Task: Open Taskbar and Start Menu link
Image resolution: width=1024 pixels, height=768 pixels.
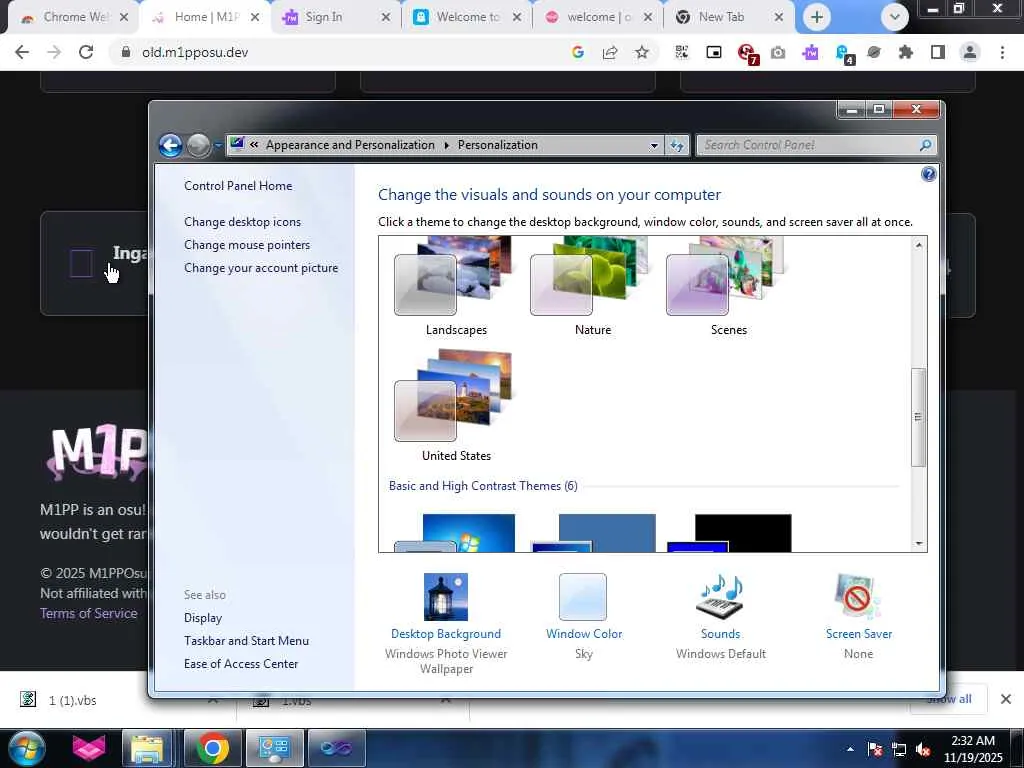Action: tap(246, 641)
